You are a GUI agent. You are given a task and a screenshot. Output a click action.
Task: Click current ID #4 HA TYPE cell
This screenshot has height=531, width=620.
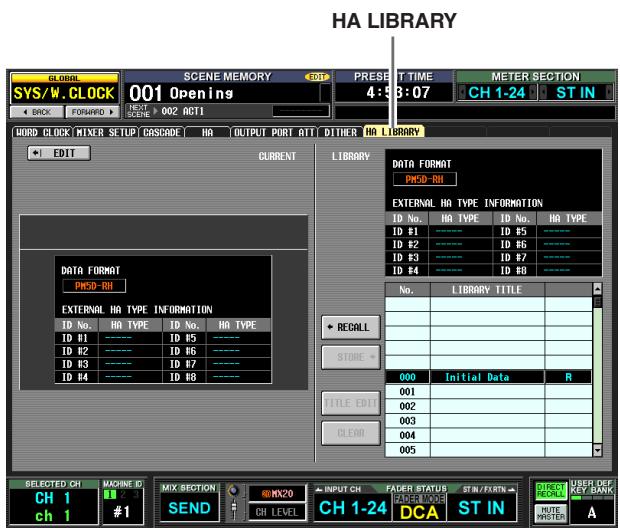pyautogui.click(x=130, y=377)
